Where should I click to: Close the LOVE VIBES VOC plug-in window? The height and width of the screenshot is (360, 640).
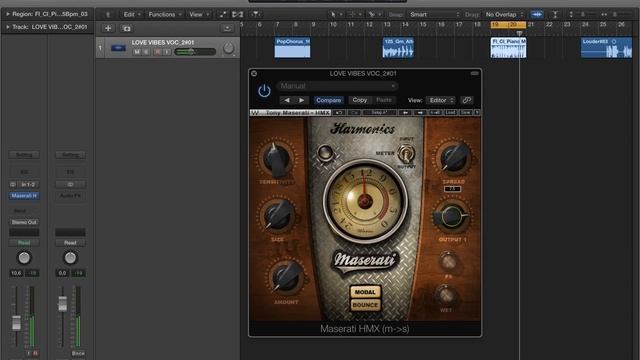click(x=254, y=73)
